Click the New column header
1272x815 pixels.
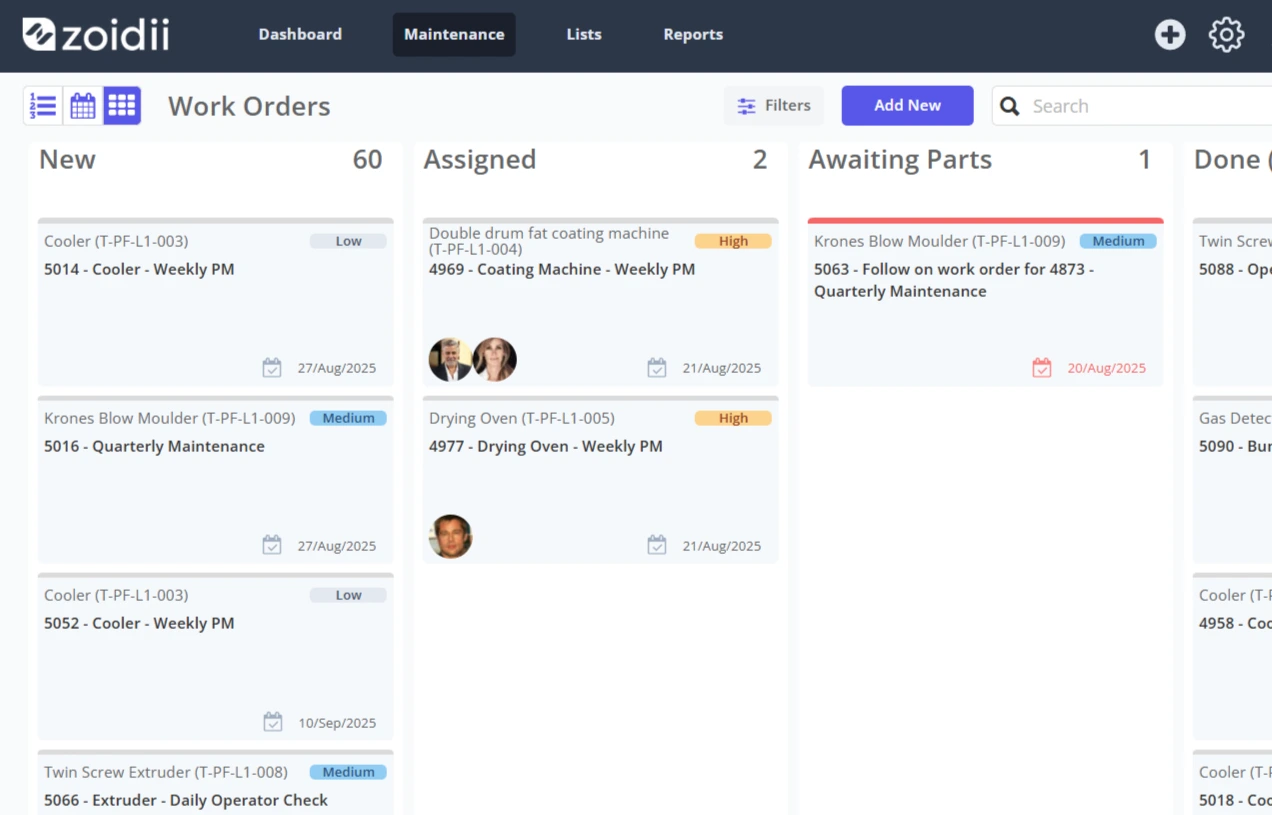point(67,160)
